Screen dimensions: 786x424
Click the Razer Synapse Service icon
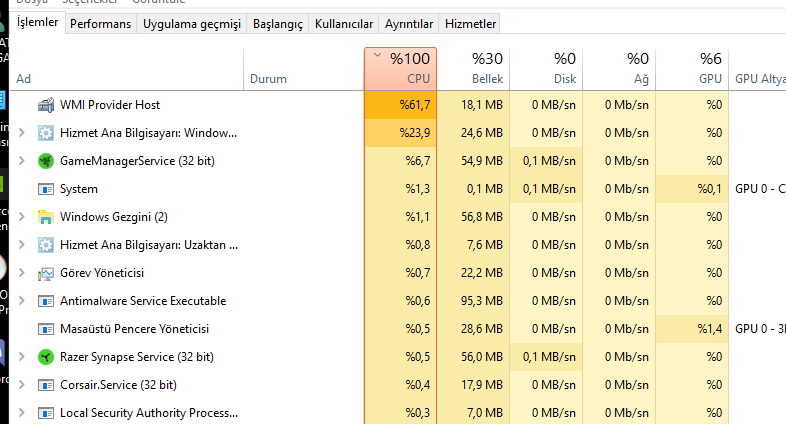coord(46,357)
